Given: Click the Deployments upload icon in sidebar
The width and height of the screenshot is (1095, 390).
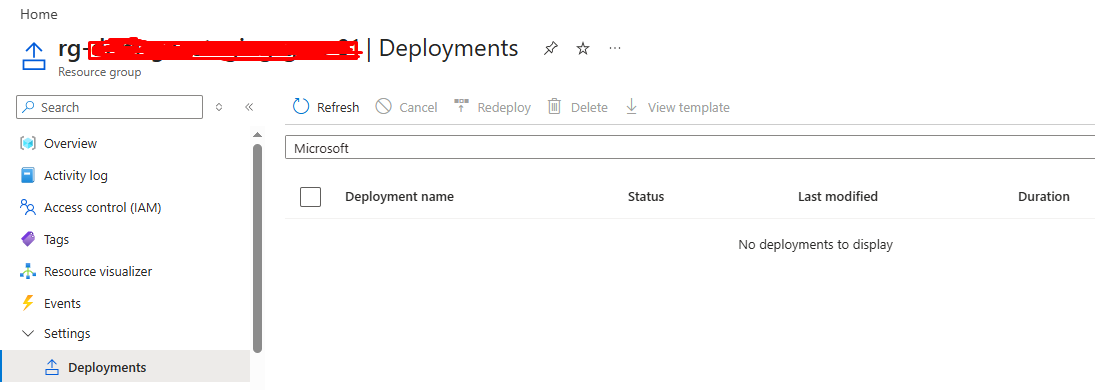Looking at the screenshot, I should [x=51, y=367].
